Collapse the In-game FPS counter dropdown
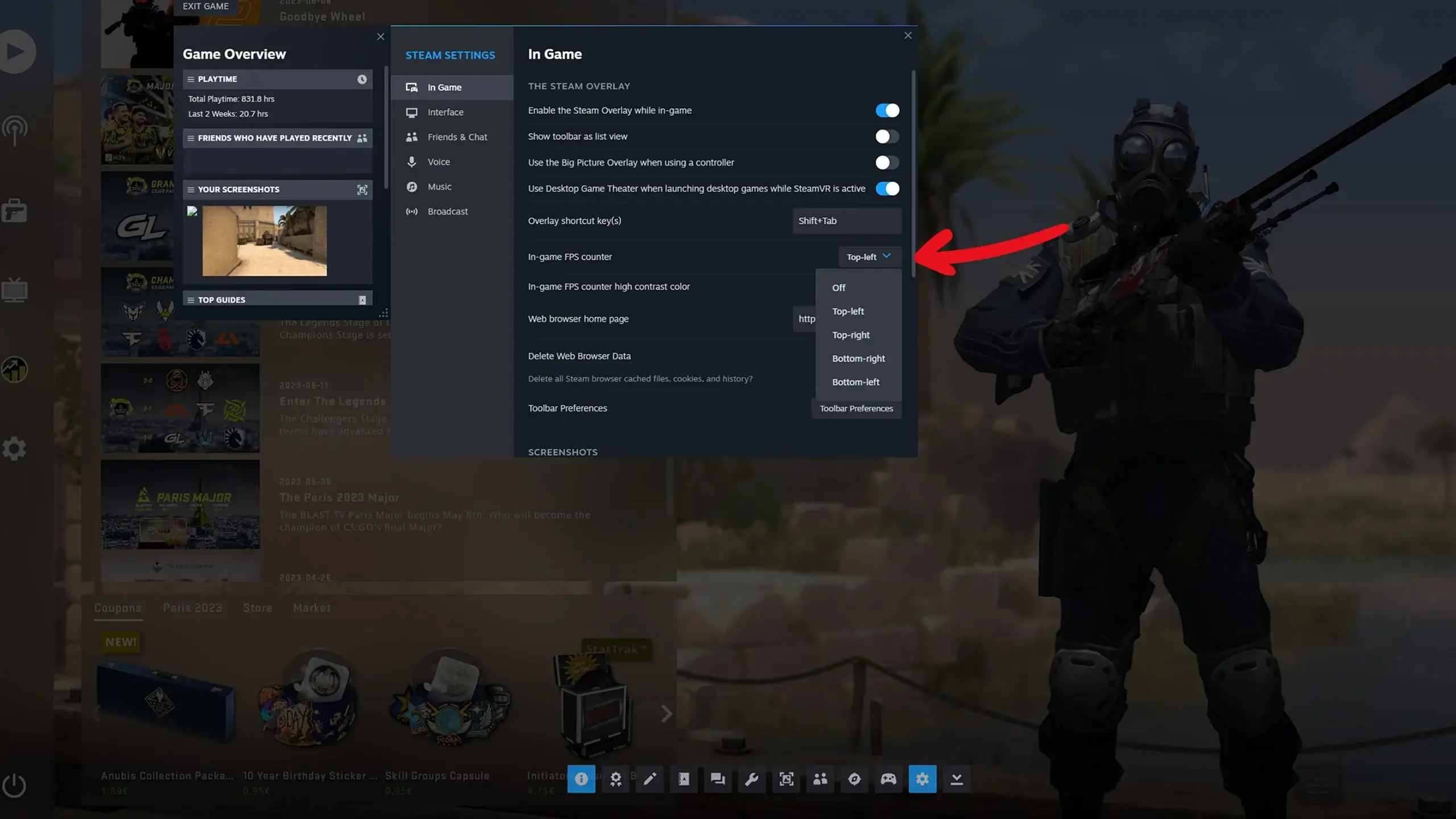The width and height of the screenshot is (1456, 819). pyautogui.click(x=869, y=257)
